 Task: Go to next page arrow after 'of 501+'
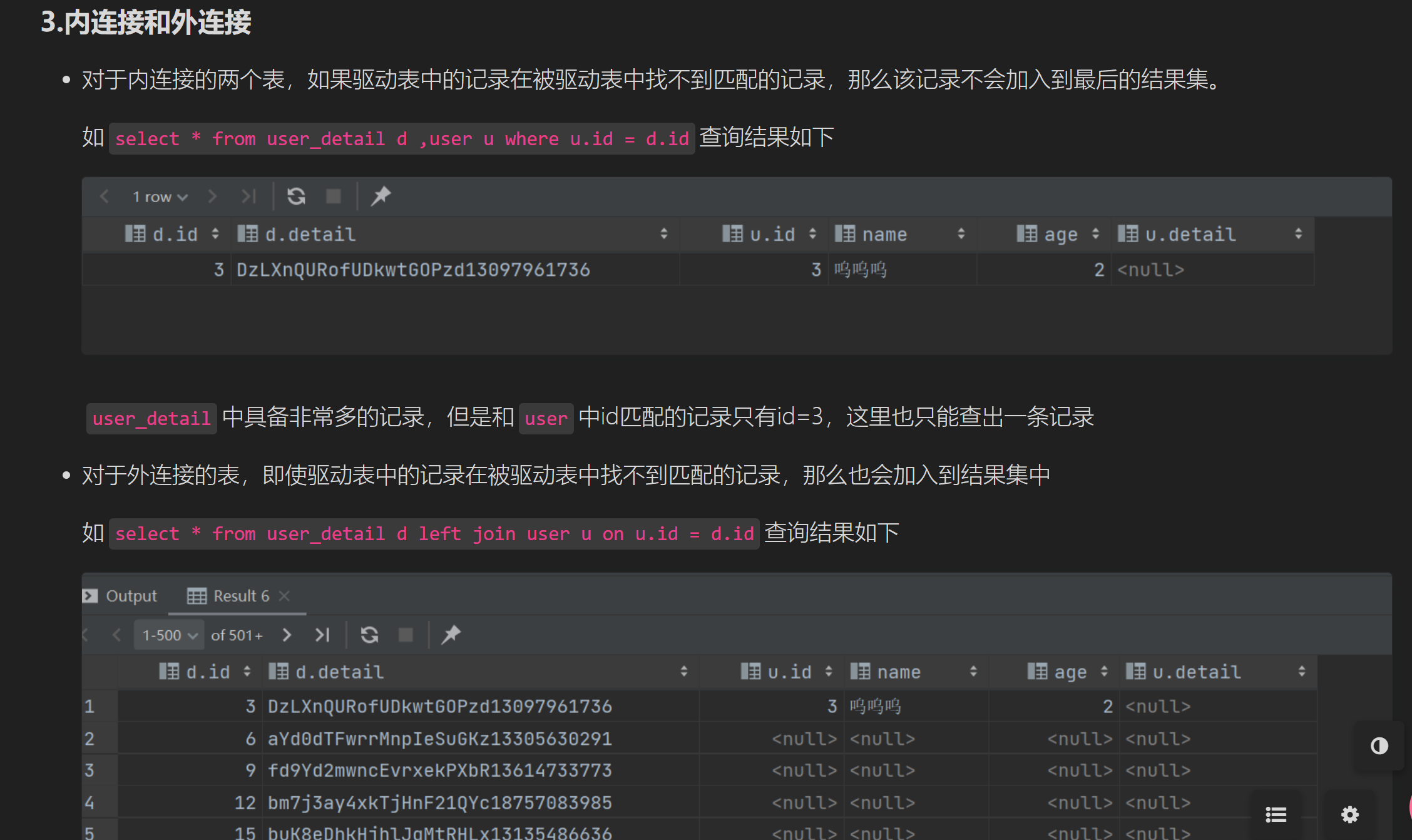[287, 635]
